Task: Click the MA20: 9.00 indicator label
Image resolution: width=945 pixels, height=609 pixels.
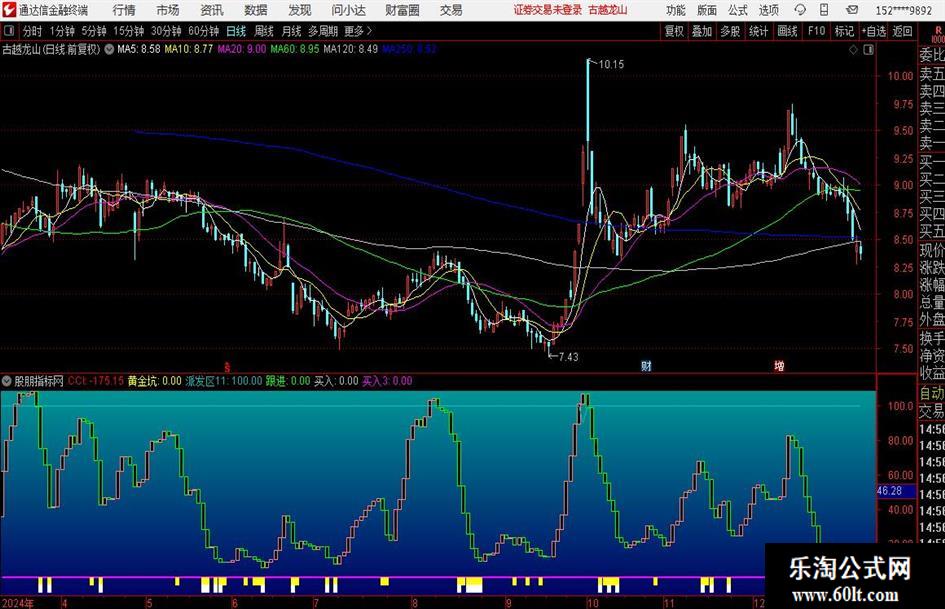Action: click(x=242, y=49)
